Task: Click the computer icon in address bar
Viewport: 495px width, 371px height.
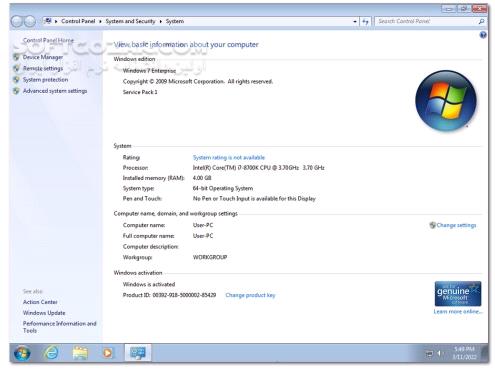Action: (x=48, y=21)
